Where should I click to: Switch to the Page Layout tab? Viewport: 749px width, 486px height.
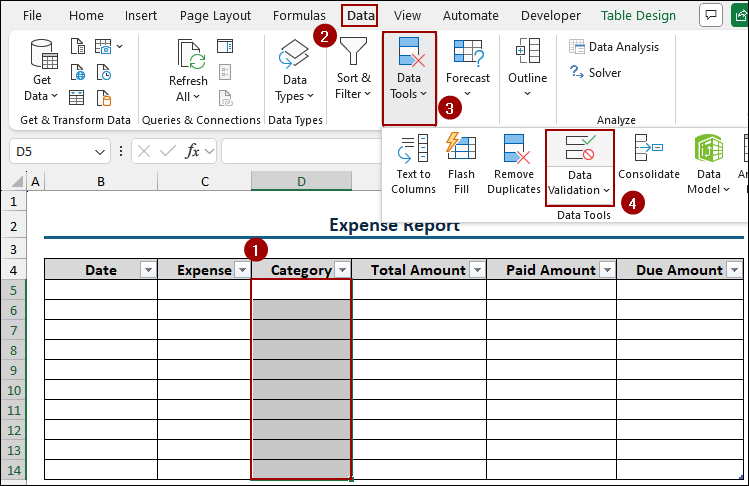point(215,15)
